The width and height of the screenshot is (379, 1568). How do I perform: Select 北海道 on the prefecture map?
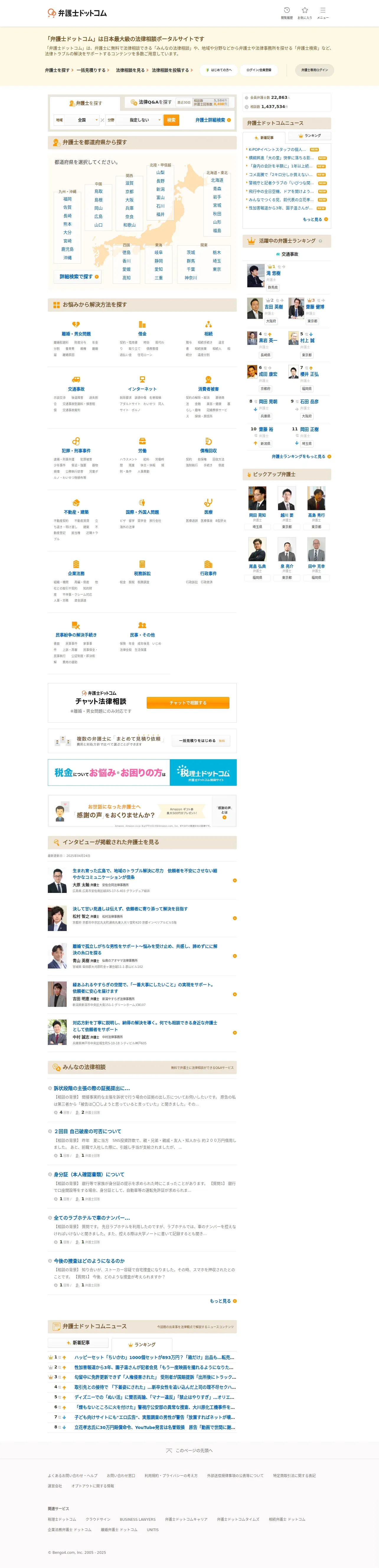(x=217, y=180)
